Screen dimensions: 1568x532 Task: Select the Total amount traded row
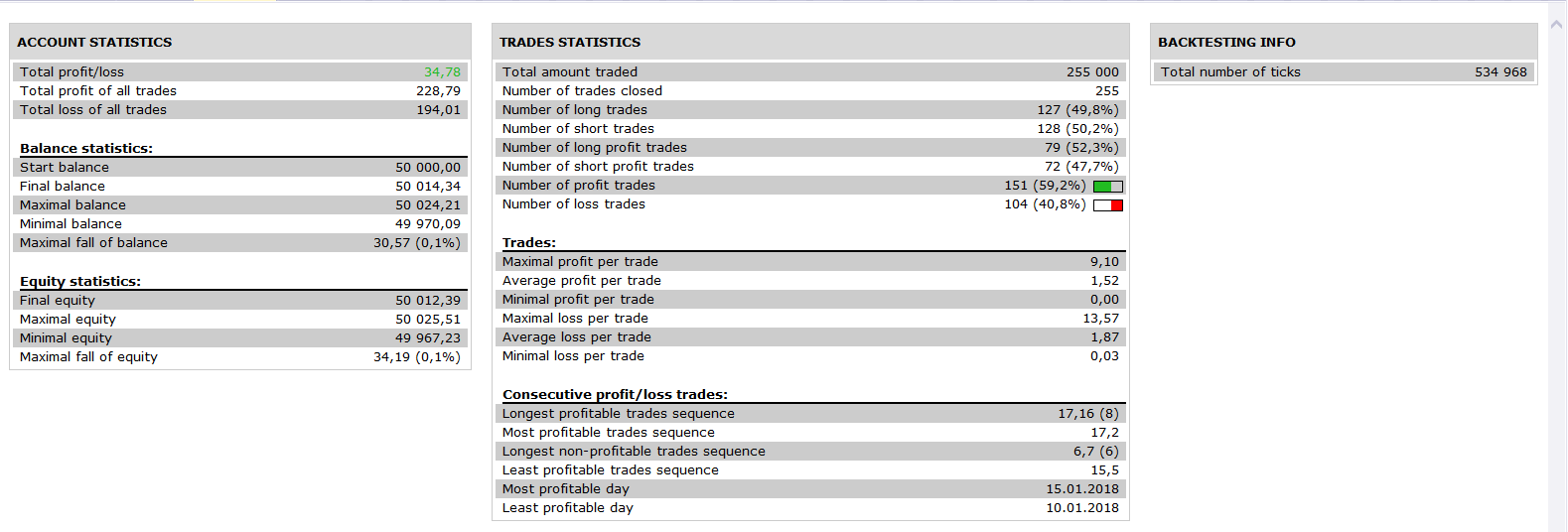pos(810,71)
